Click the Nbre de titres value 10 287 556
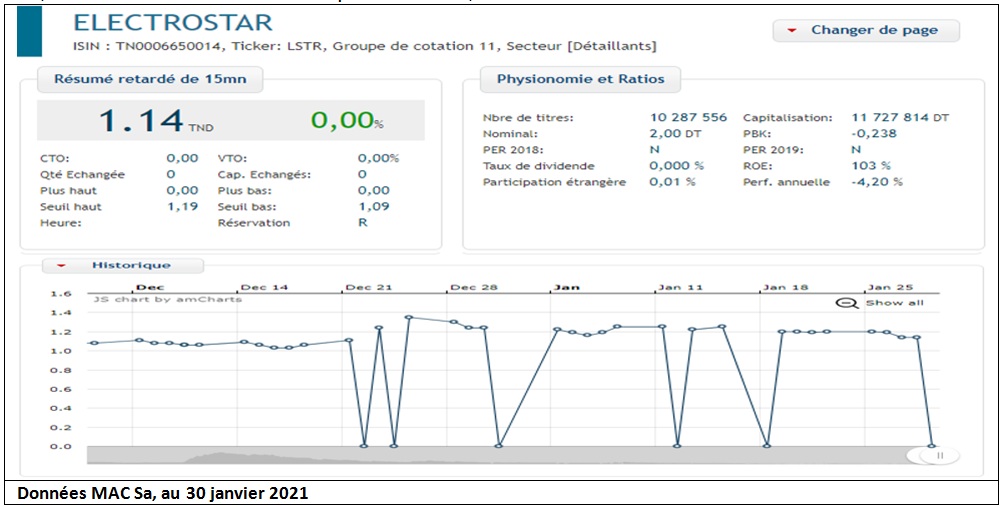1004x507 pixels. point(688,117)
